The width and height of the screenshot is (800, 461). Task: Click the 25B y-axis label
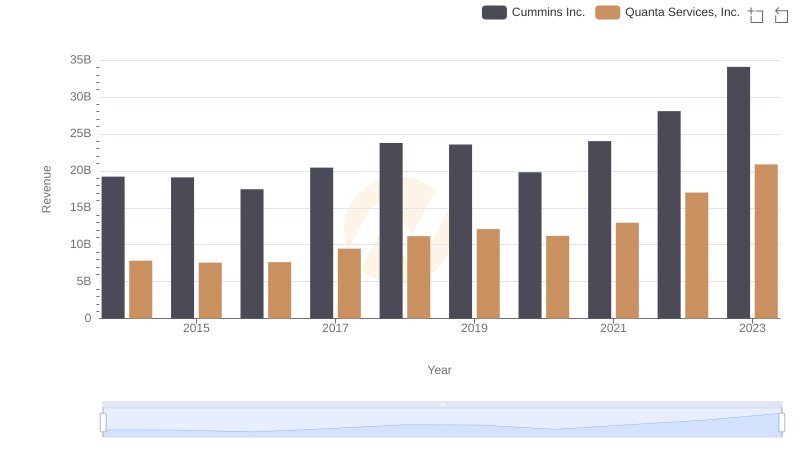81,134
